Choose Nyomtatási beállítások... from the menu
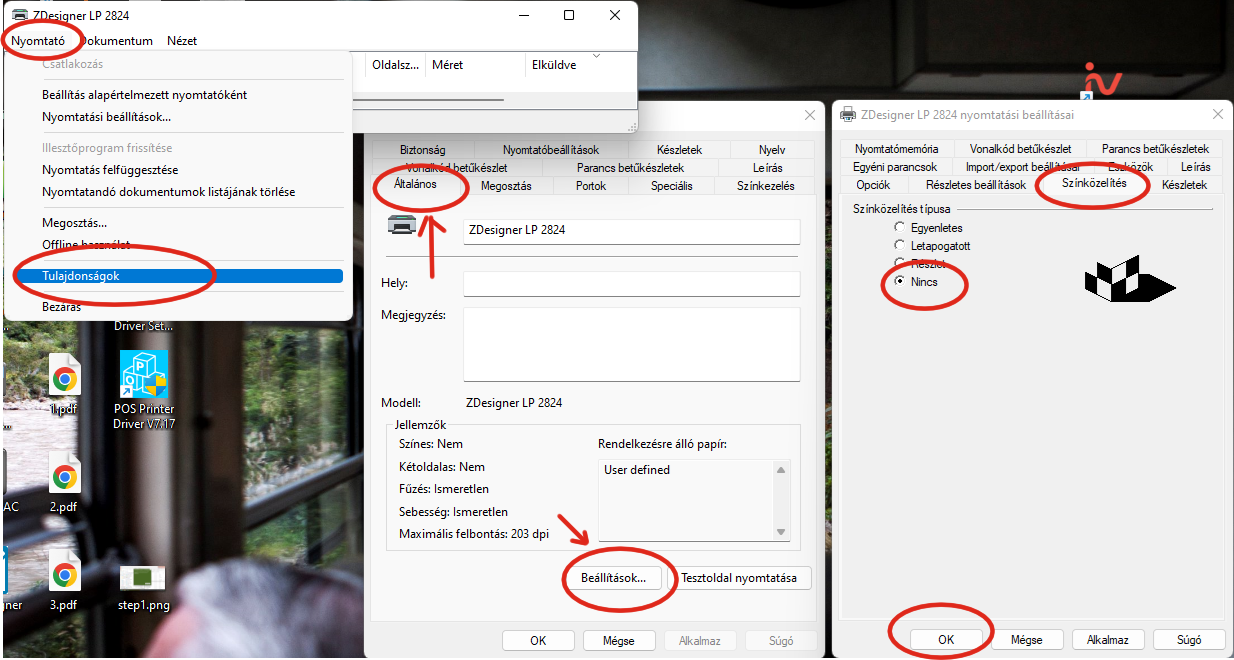 179,117
